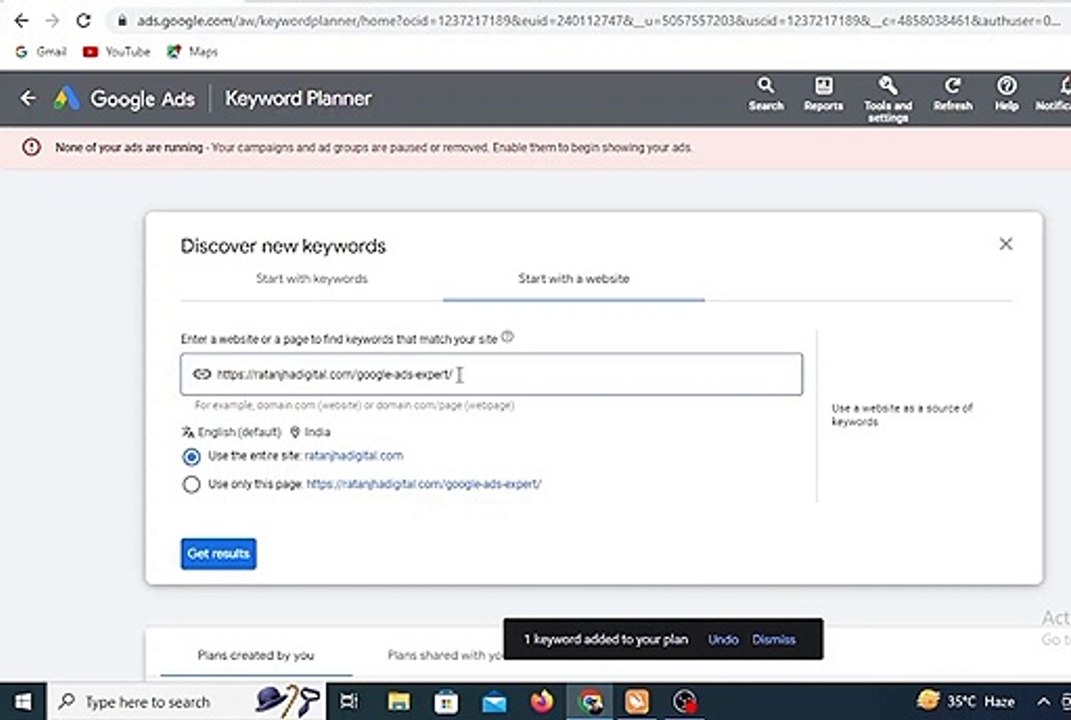Open the screen recorder taskbar icon

pos(684,702)
